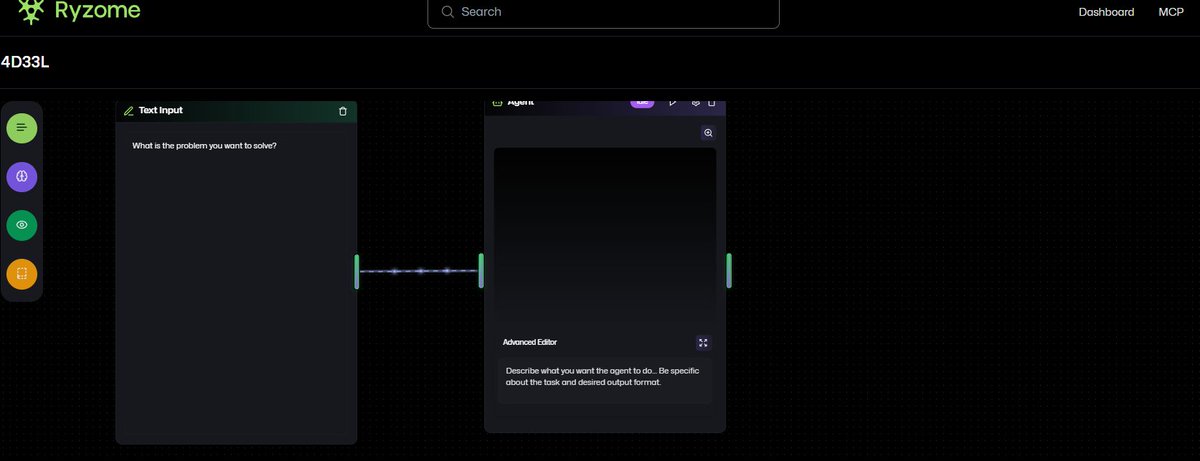The height and width of the screenshot is (461, 1200).
Task: Click the Agent prompt box "Describe what you want..."
Action: point(604,381)
